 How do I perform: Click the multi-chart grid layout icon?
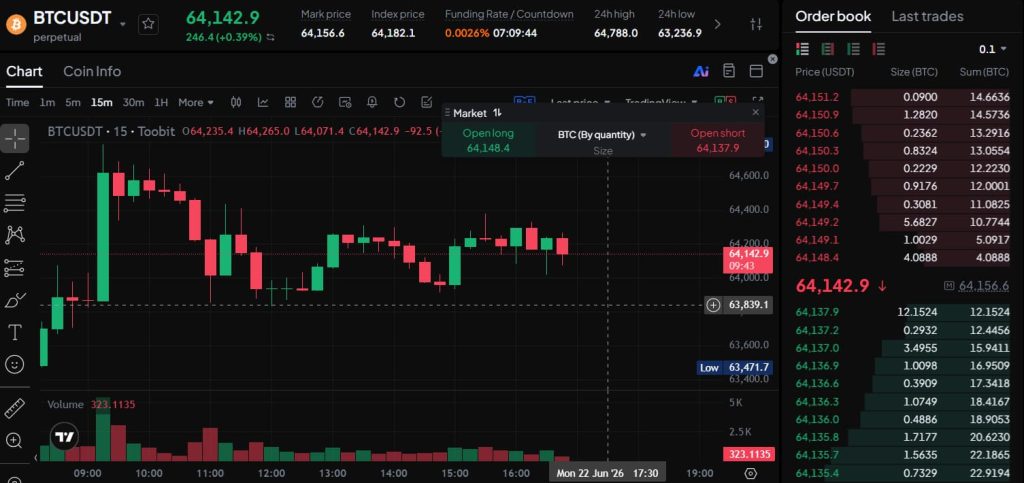tap(291, 102)
